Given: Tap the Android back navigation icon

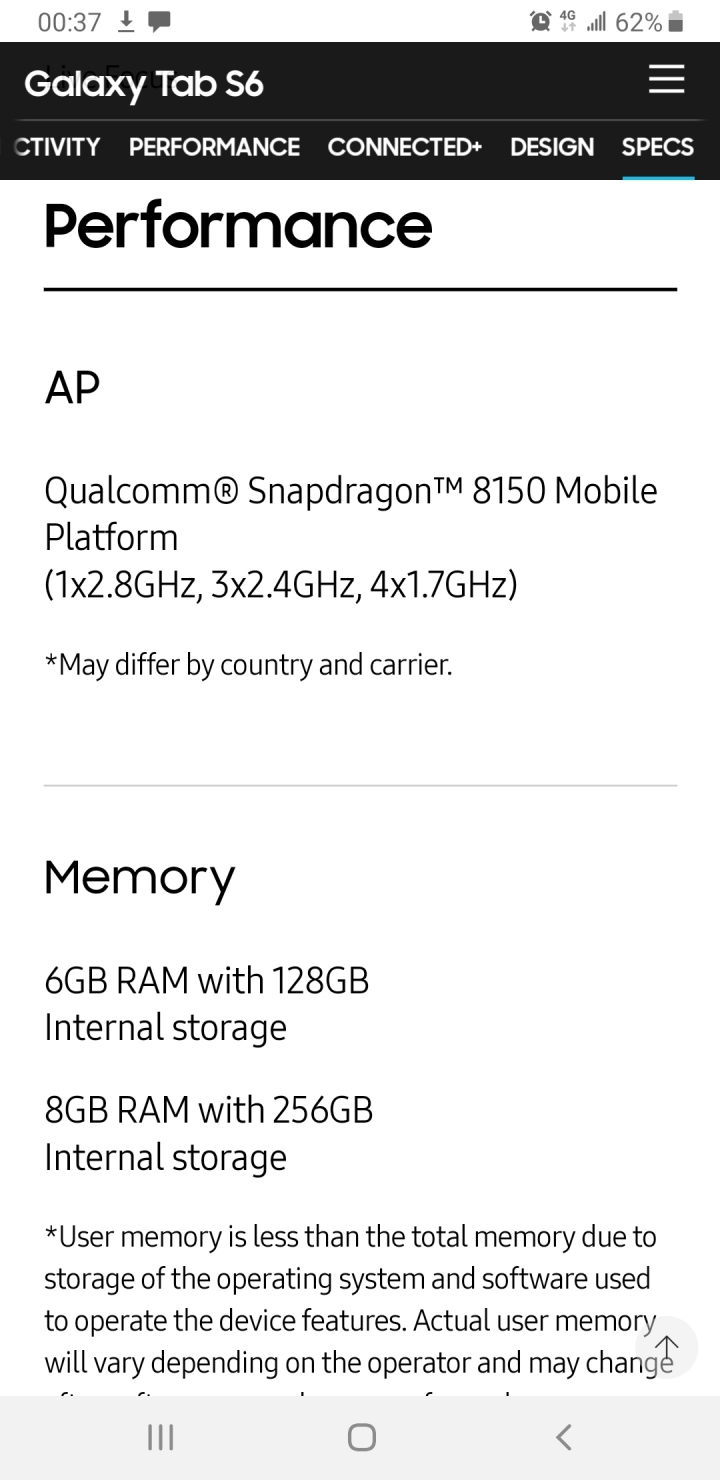Looking at the screenshot, I should pyautogui.click(x=564, y=1438).
